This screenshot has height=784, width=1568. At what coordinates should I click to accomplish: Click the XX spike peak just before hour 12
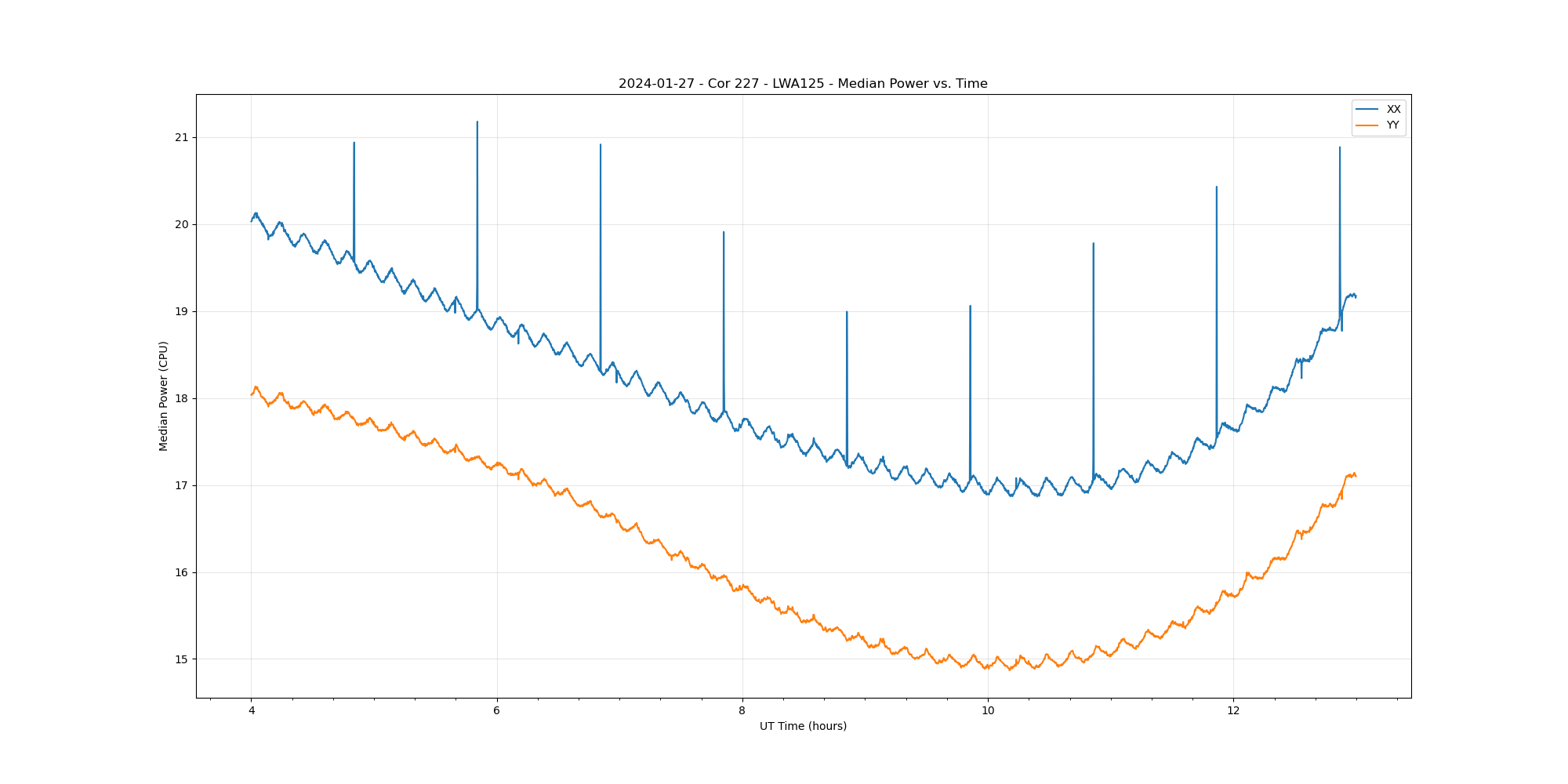click(1216, 187)
